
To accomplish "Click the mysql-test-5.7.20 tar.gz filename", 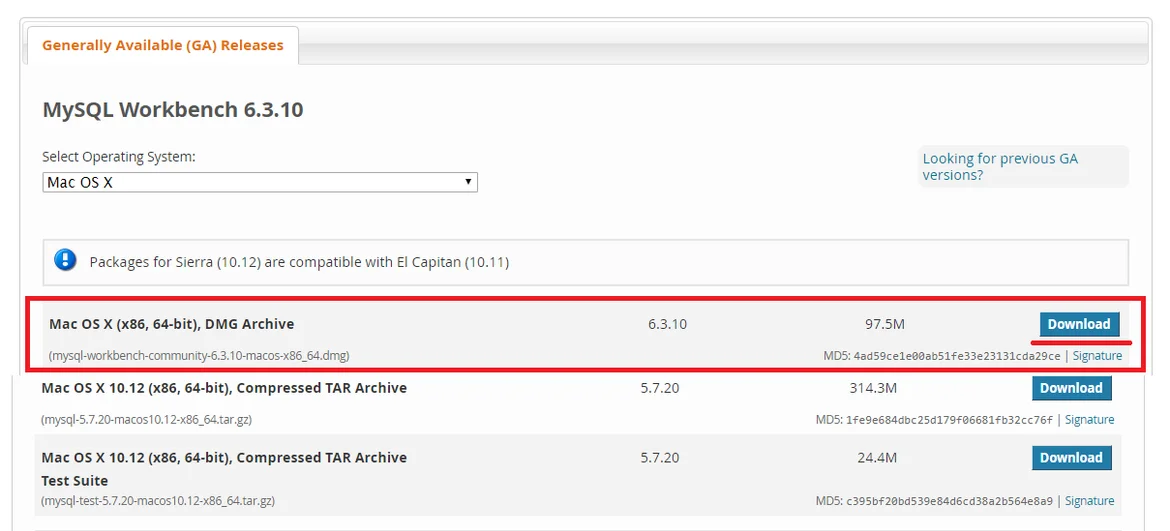I will (x=158, y=501).
